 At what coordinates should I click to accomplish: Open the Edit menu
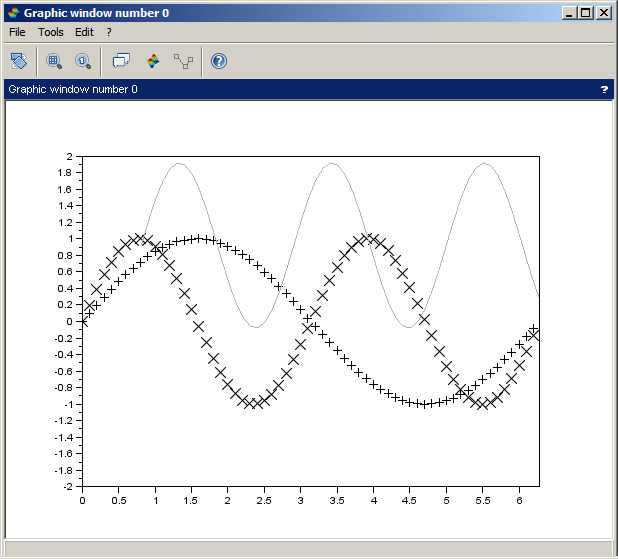click(x=84, y=32)
